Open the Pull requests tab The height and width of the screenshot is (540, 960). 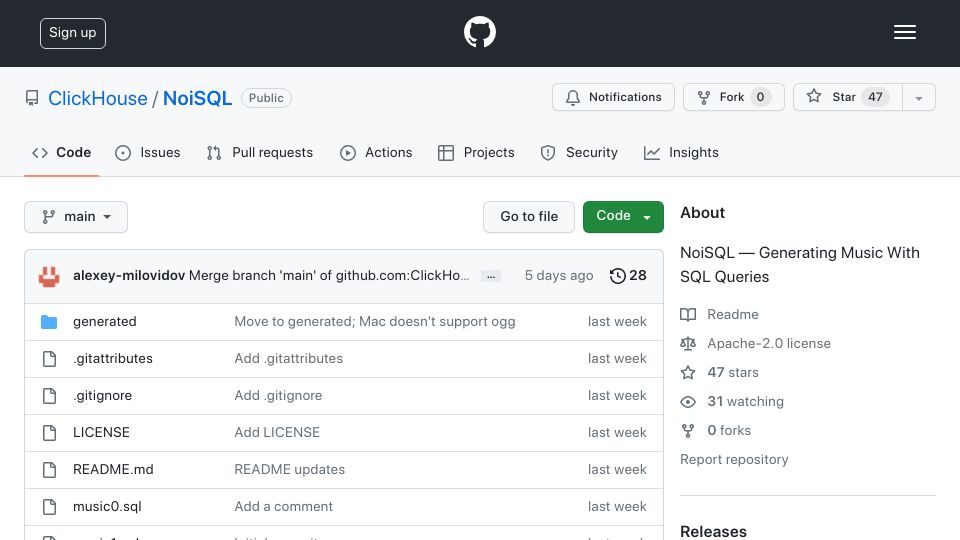click(260, 152)
